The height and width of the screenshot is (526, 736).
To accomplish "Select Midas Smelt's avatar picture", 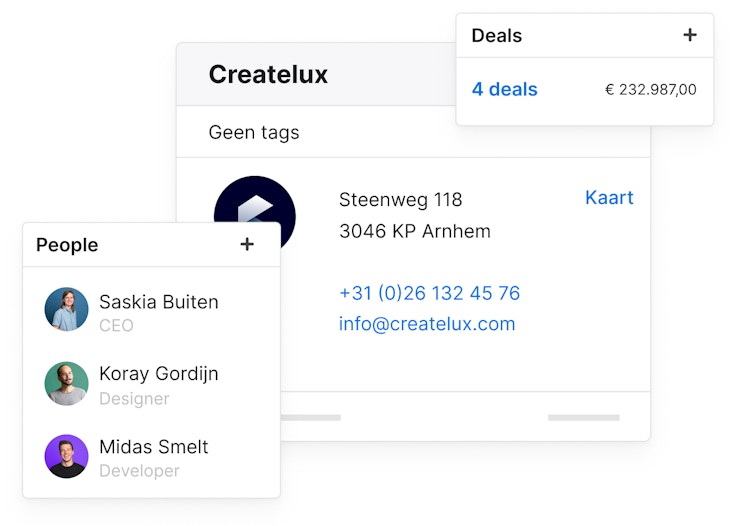I will 67,456.
